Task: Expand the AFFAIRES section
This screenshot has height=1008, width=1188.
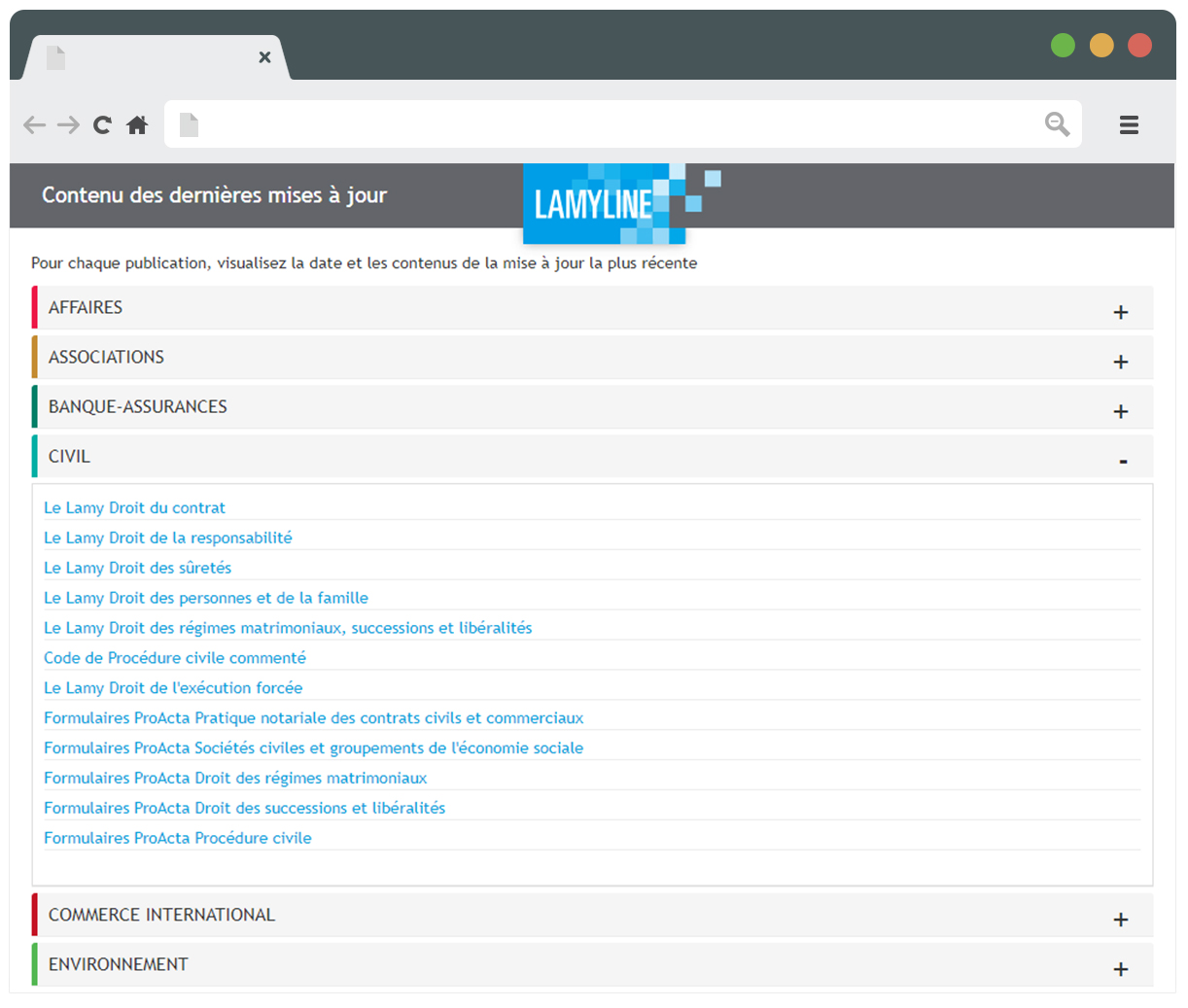Action: pyautogui.click(x=1120, y=312)
